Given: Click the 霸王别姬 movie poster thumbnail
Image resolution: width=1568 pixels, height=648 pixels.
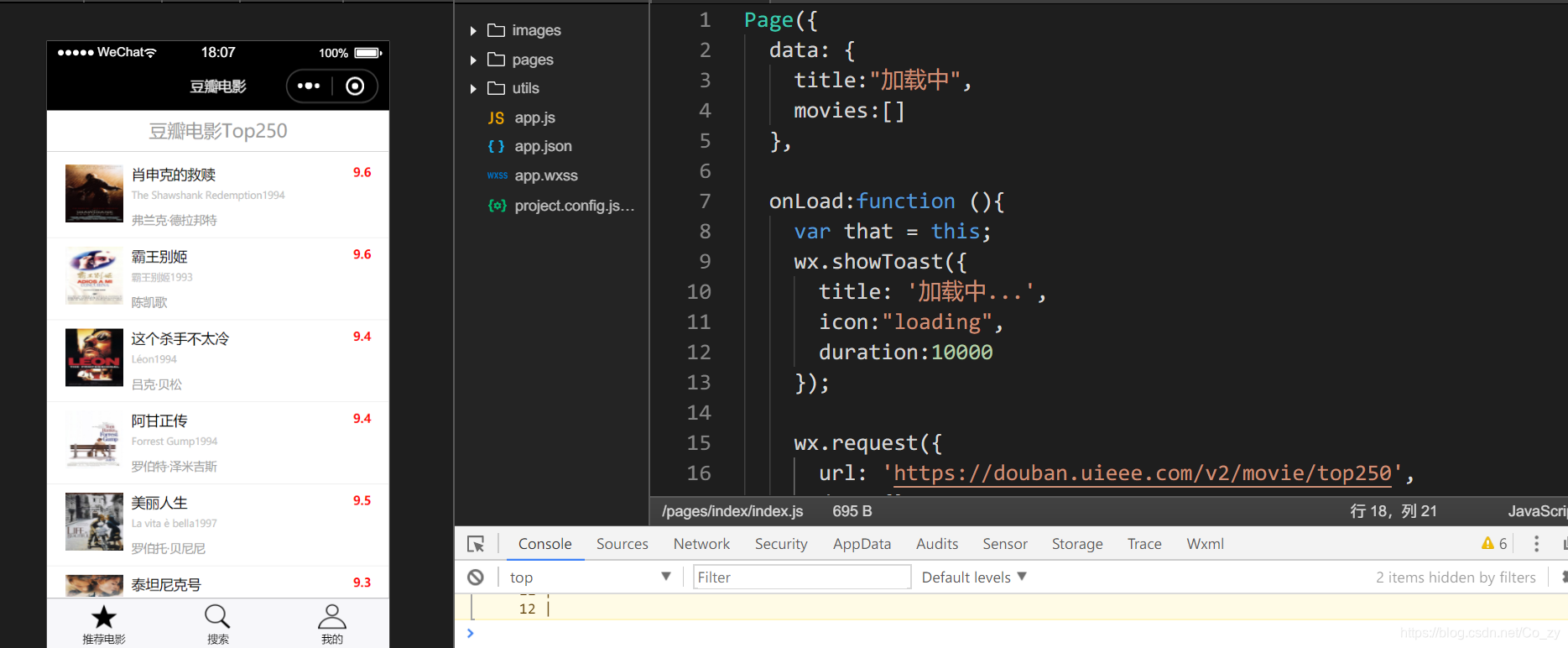Looking at the screenshot, I should [94, 275].
